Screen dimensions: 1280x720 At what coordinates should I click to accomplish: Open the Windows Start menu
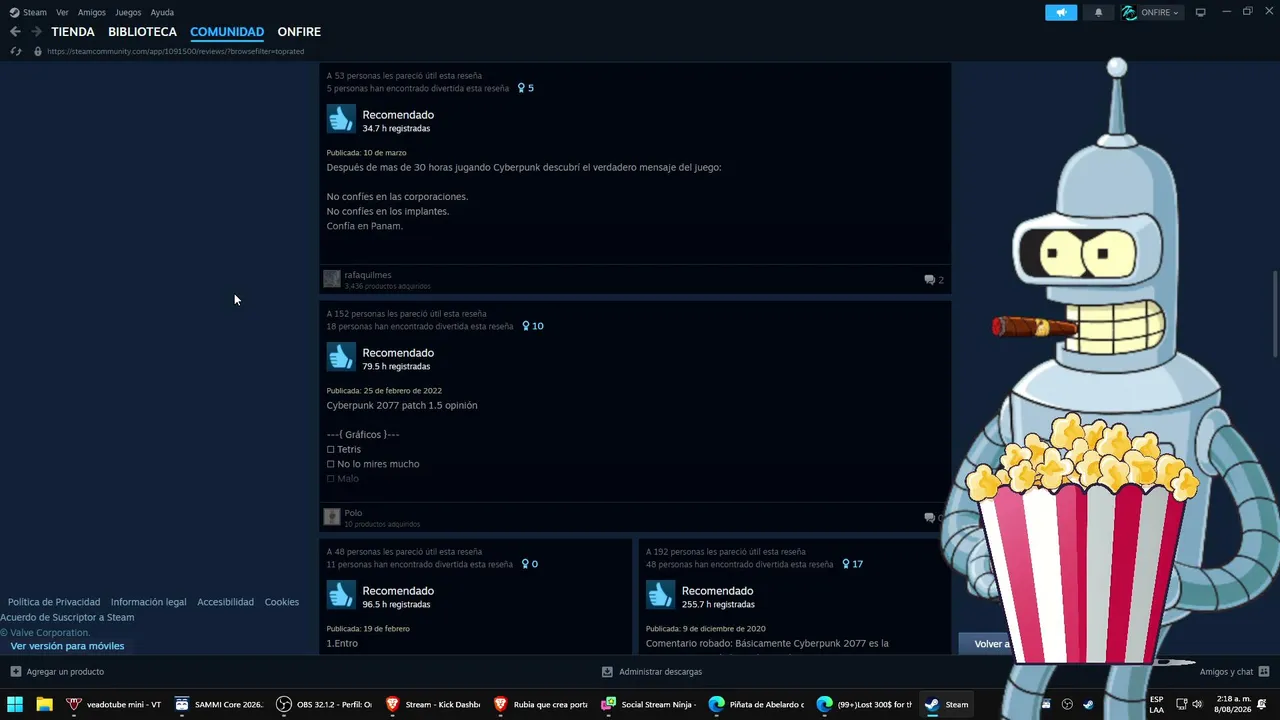coord(15,704)
